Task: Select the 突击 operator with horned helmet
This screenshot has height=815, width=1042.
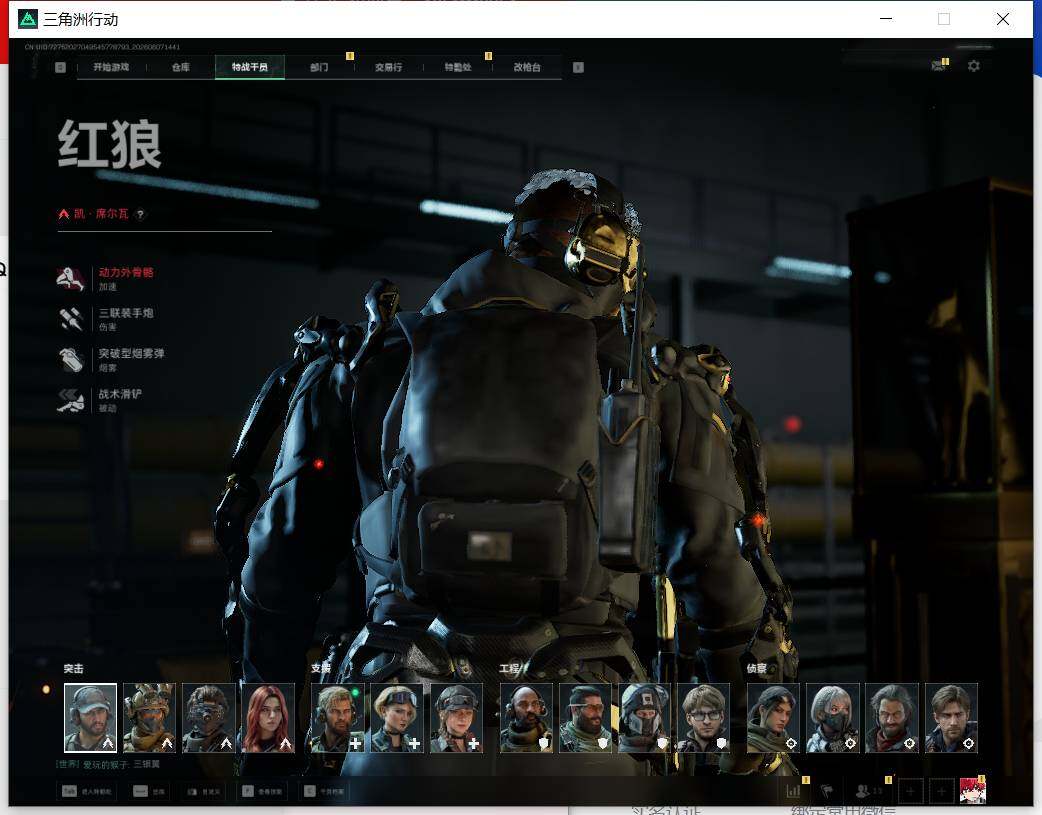Action: [x=150, y=718]
